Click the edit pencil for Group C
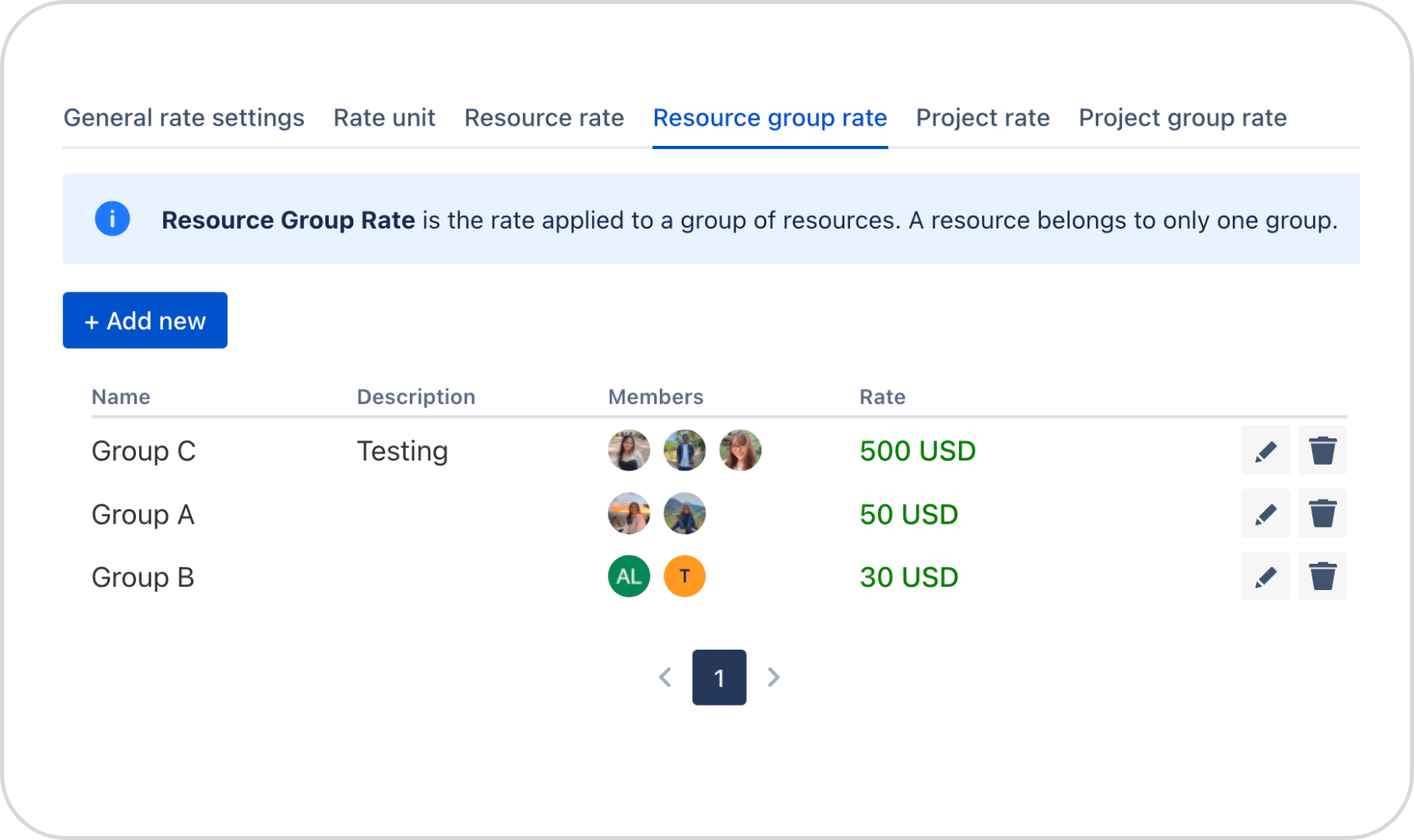Screen dimensions: 1414x840 (1265, 451)
